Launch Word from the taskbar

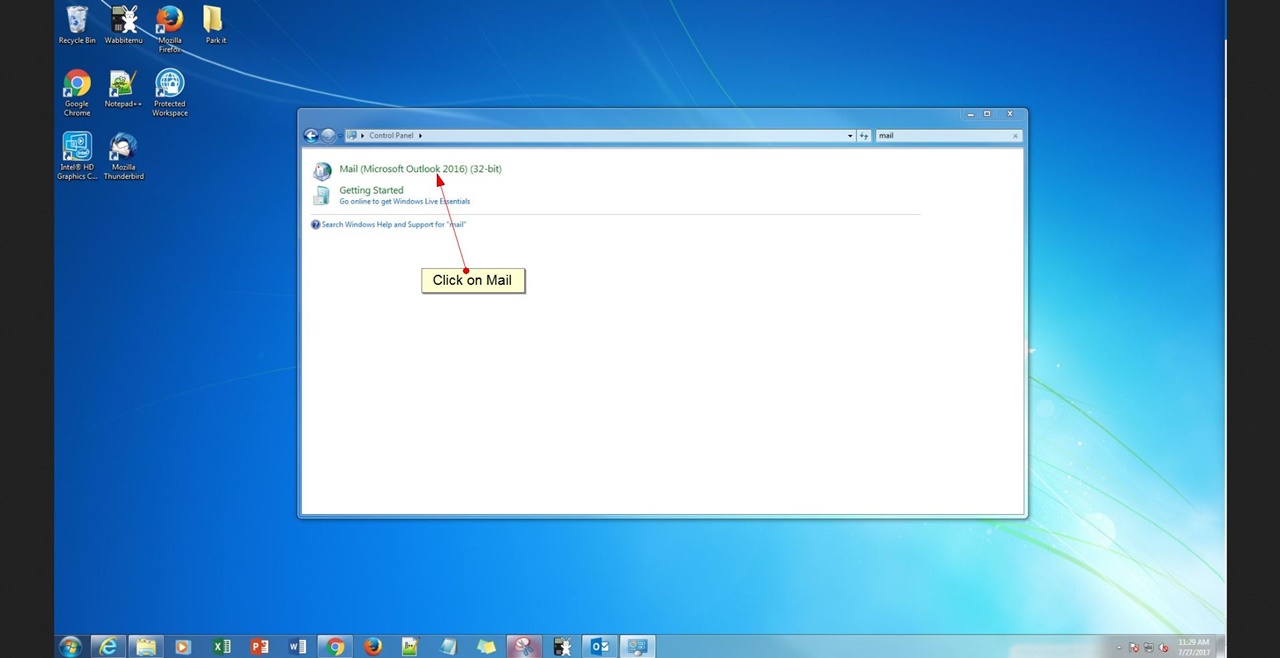tap(297, 646)
